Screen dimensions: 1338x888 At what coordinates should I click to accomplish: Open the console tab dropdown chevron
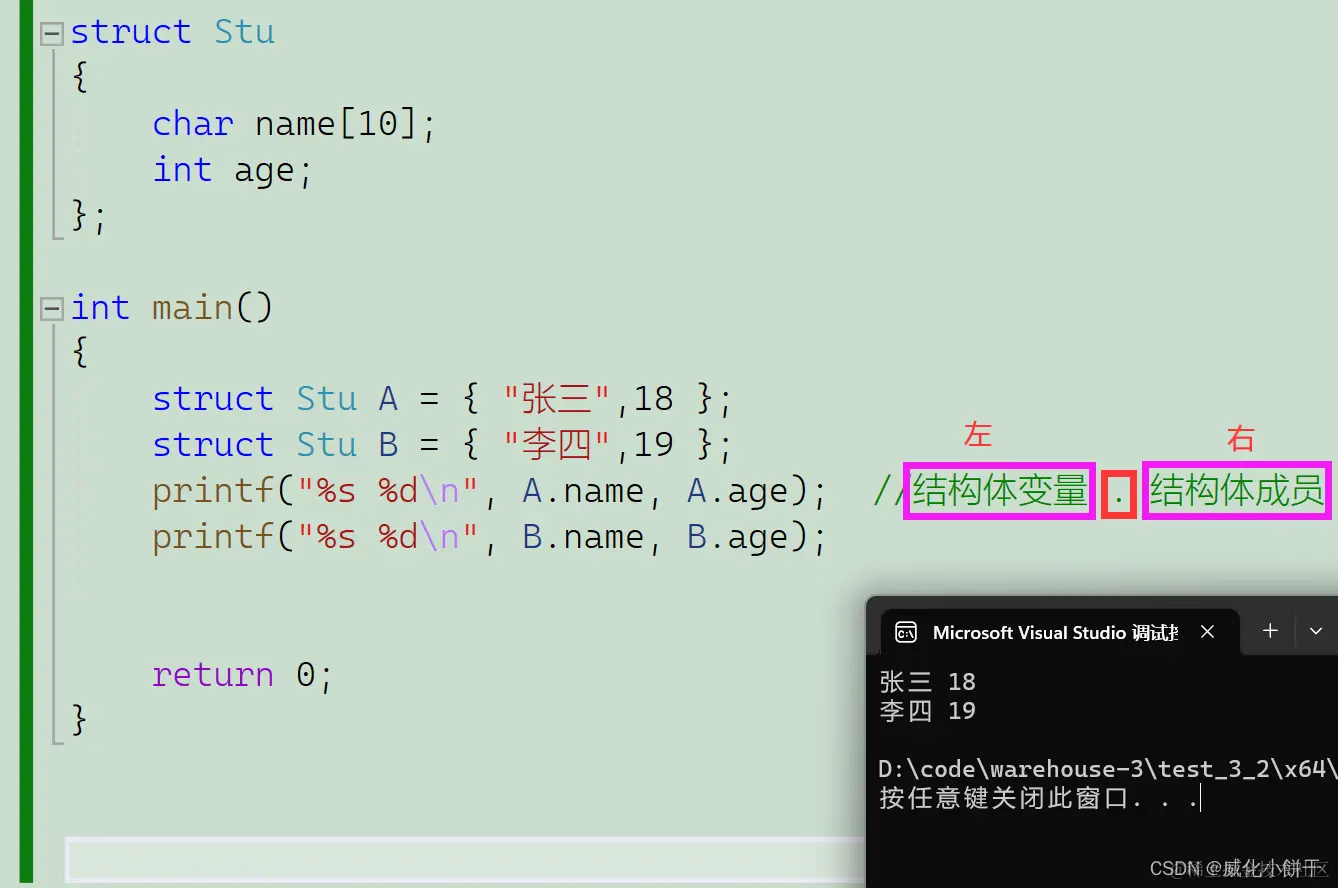(1316, 631)
